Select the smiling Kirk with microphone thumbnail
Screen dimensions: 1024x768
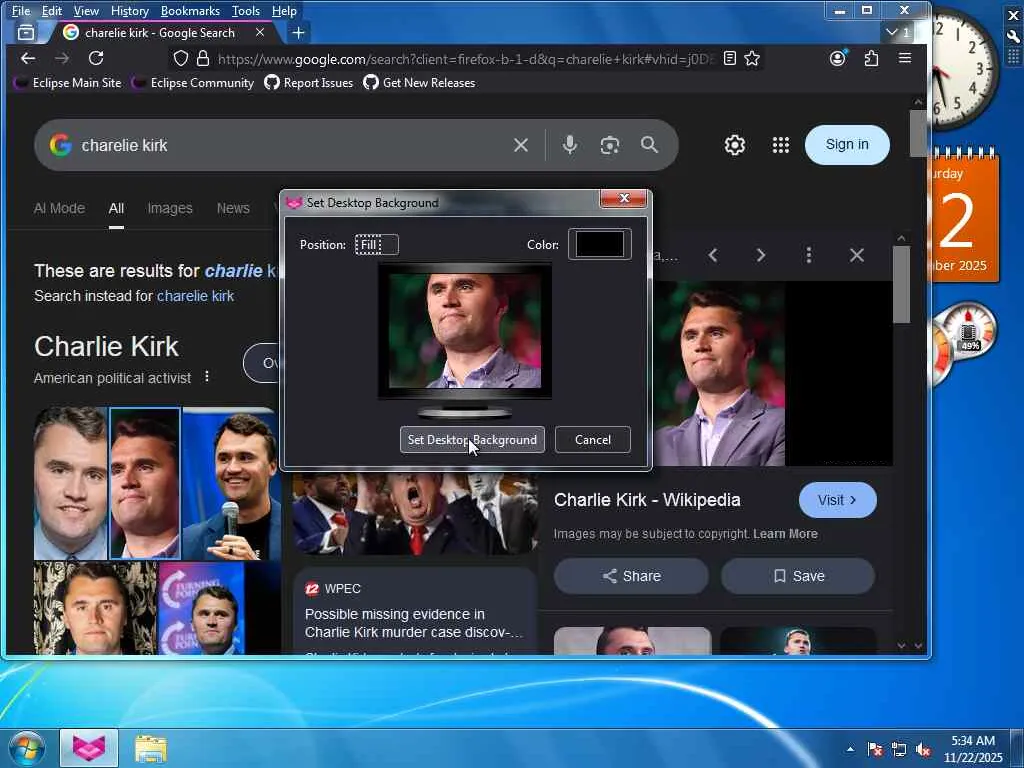231,483
